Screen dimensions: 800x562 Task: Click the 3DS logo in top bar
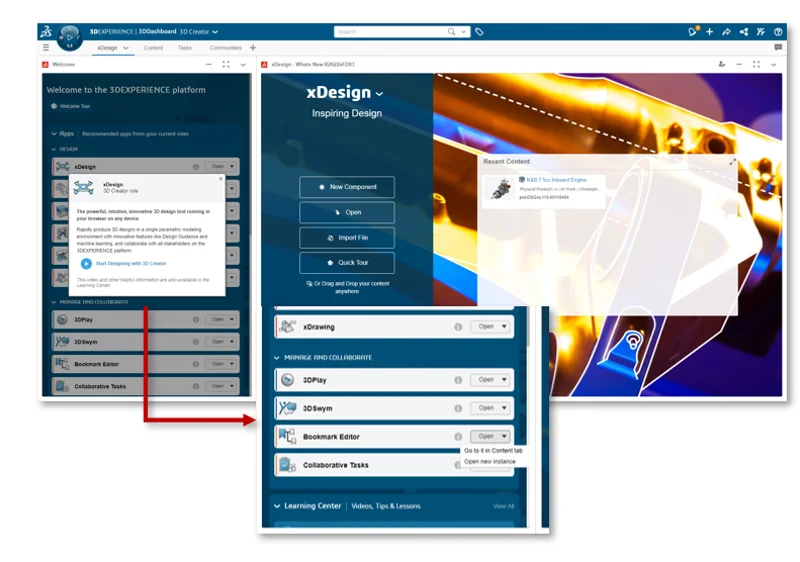pos(46,32)
